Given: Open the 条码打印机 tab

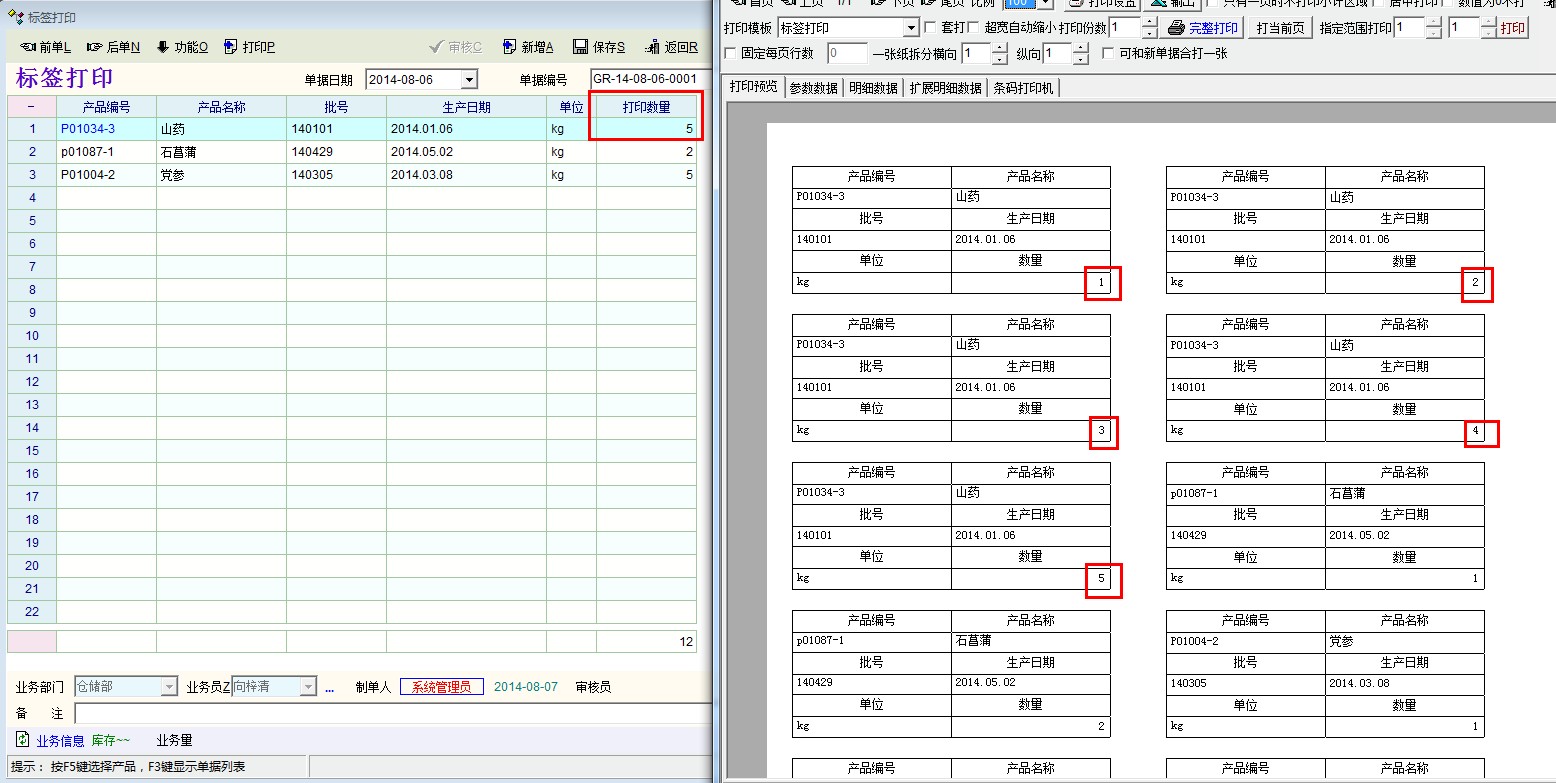Looking at the screenshot, I should 1022,88.
